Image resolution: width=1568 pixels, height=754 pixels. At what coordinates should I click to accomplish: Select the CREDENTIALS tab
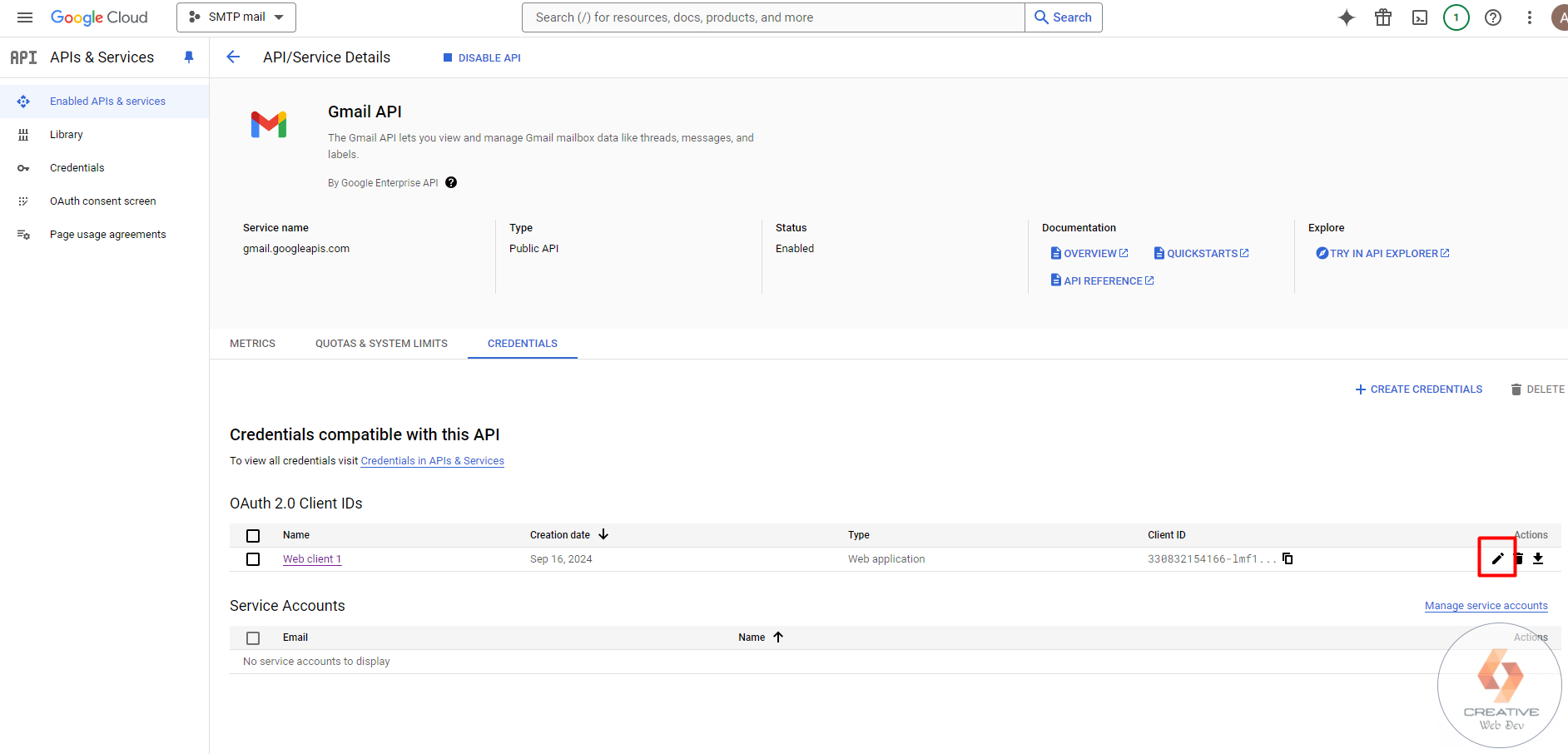click(x=523, y=344)
